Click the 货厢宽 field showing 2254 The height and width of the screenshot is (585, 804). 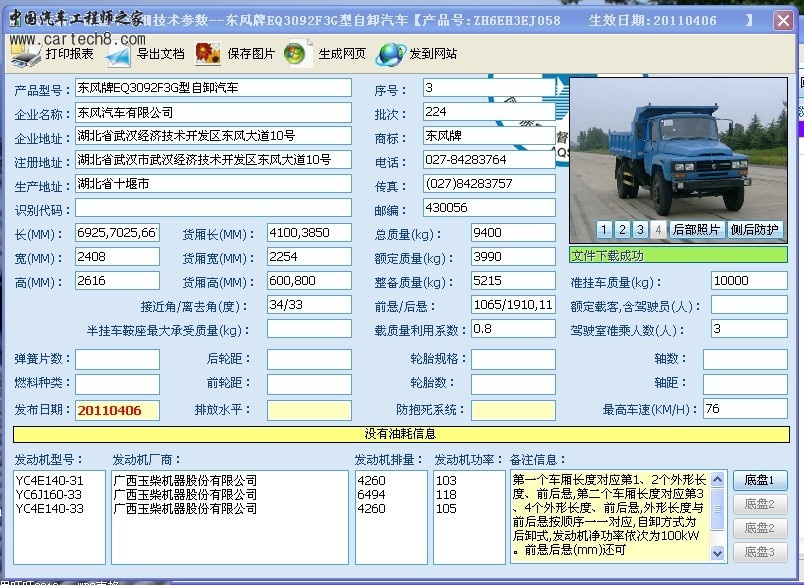309,257
